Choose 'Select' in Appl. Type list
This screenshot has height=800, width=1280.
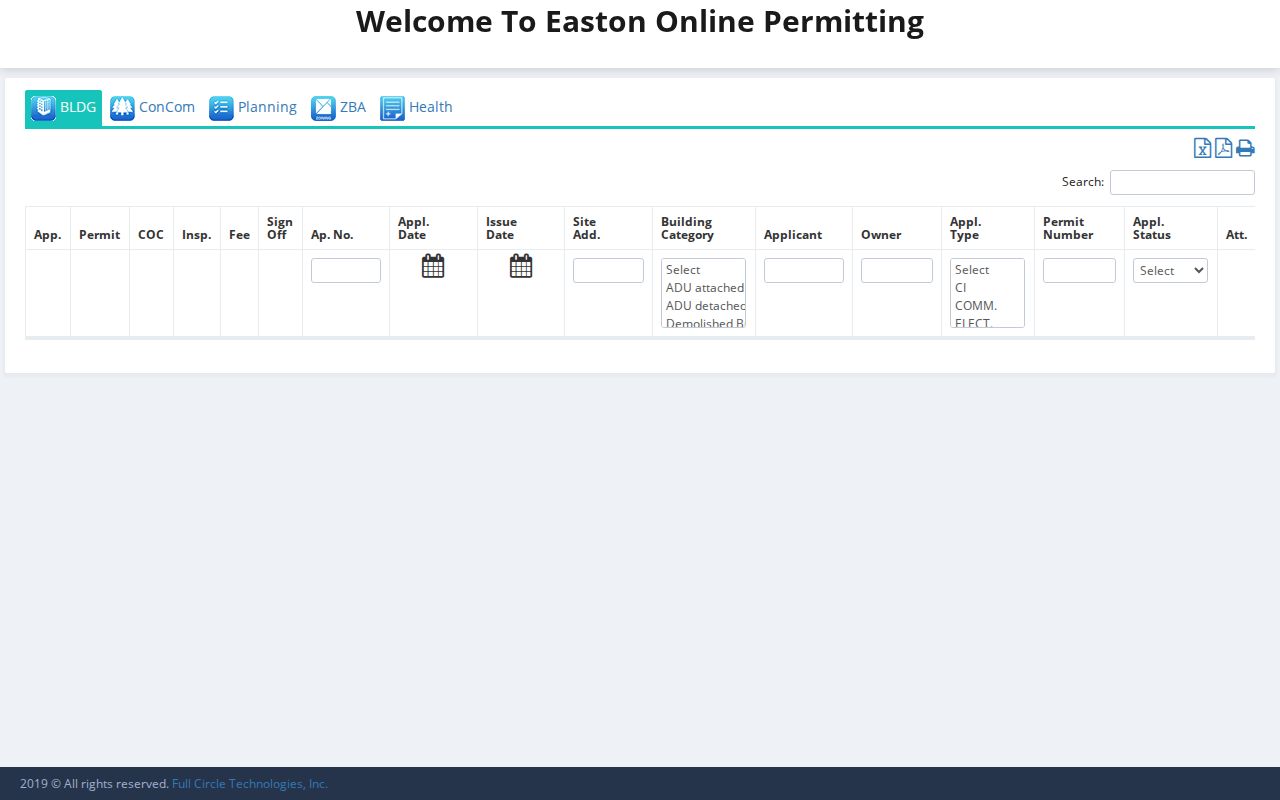click(x=986, y=270)
